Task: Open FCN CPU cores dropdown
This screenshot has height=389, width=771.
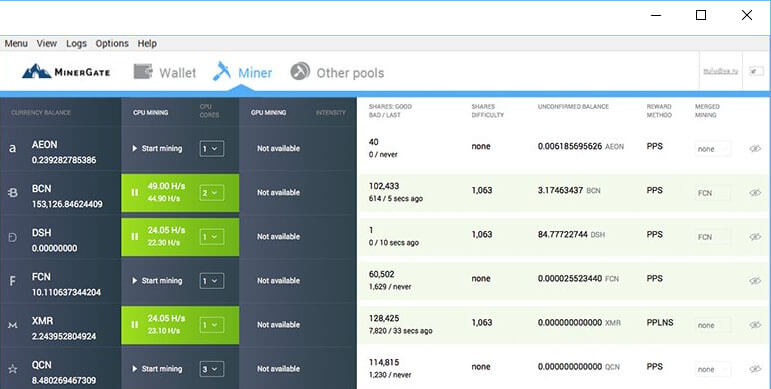Action: pos(212,281)
